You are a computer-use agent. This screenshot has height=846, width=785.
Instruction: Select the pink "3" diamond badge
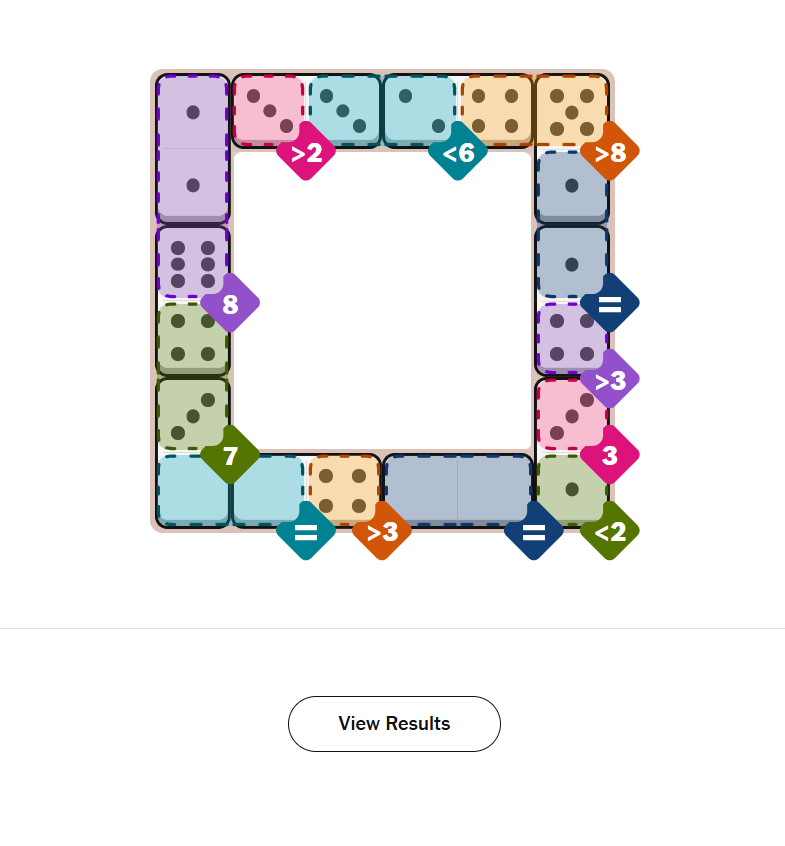click(609, 456)
